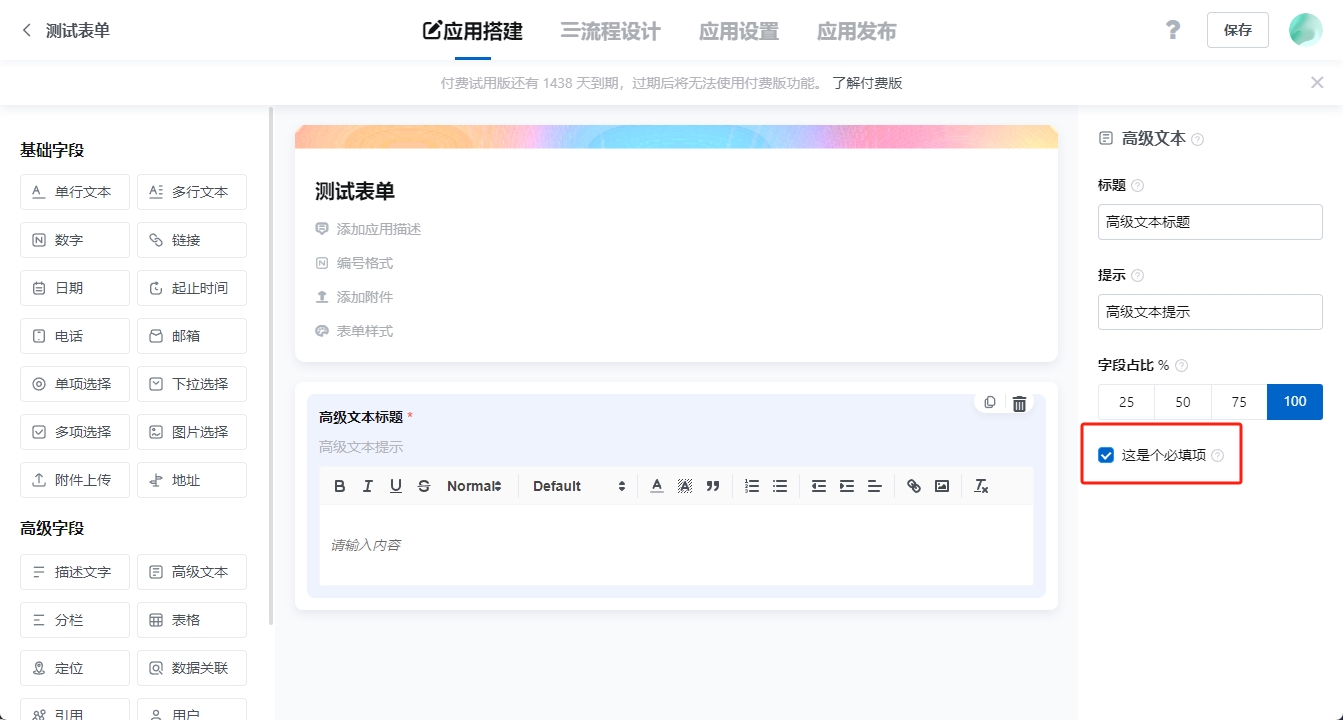This screenshot has width=1343, height=720.
Task: Toggle strikethrough formatting in the editor
Action: pos(423,486)
